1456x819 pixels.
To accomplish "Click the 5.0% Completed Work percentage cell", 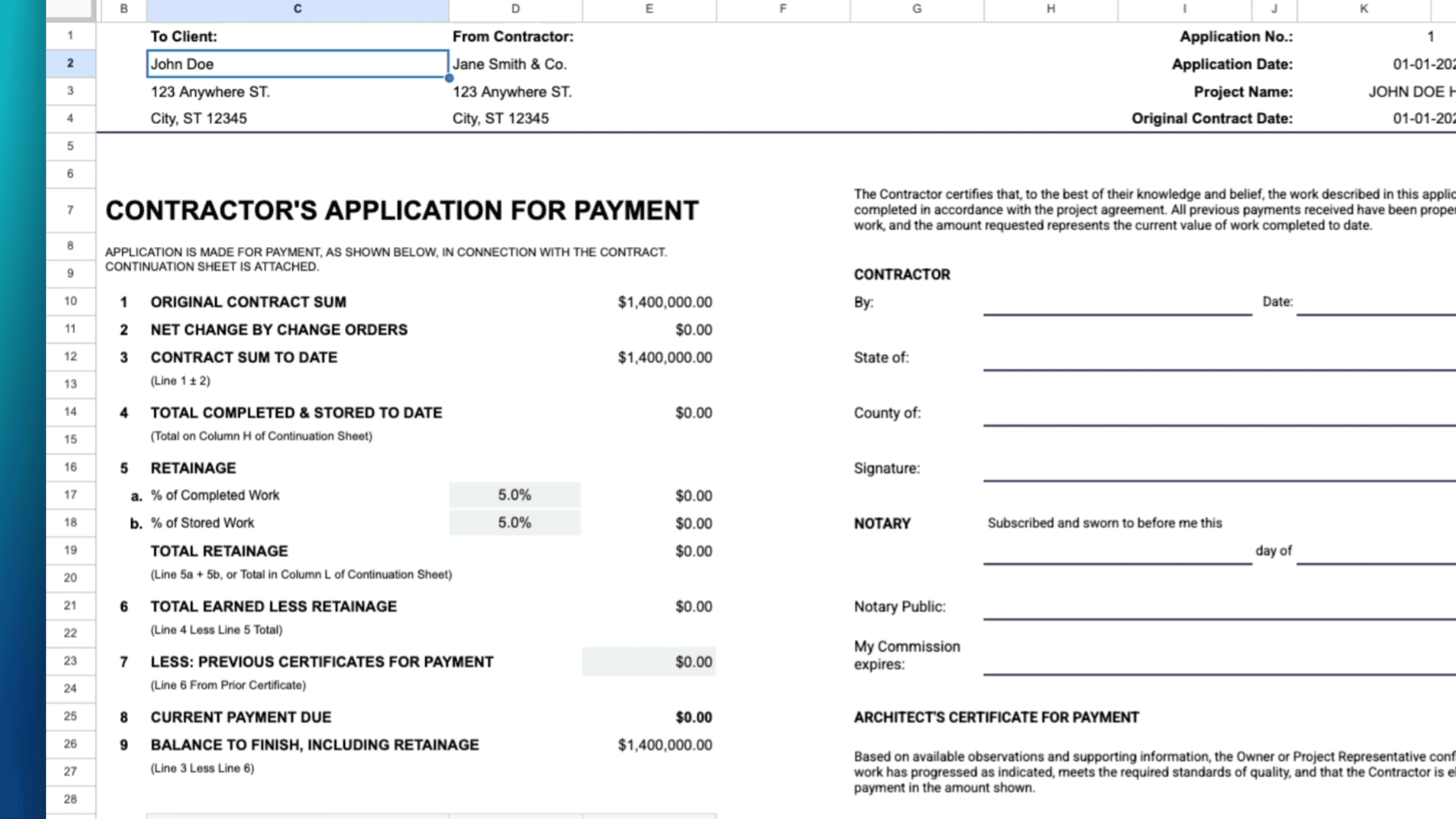I will click(514, 494).
